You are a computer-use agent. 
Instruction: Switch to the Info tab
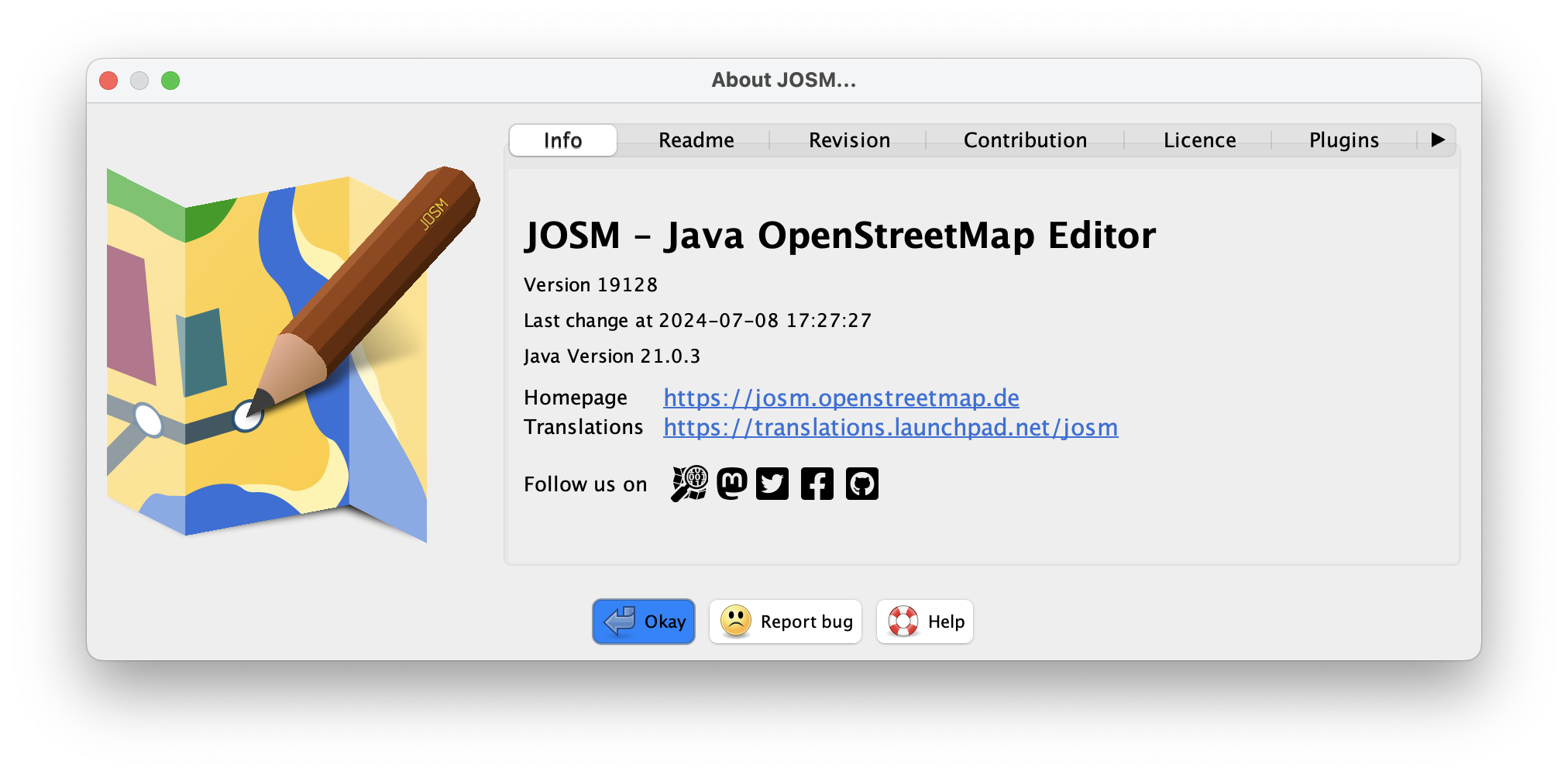[563, 140]
